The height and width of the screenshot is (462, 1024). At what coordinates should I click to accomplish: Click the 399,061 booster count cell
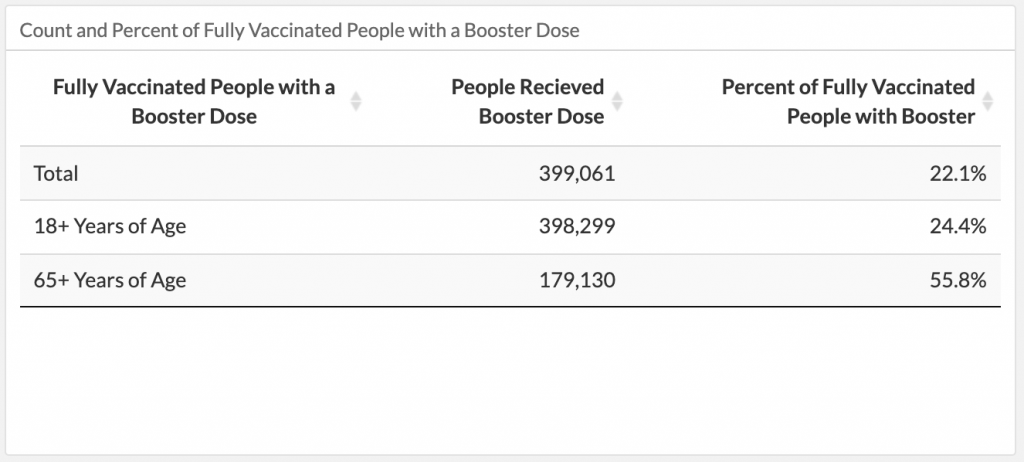(577, 173)
